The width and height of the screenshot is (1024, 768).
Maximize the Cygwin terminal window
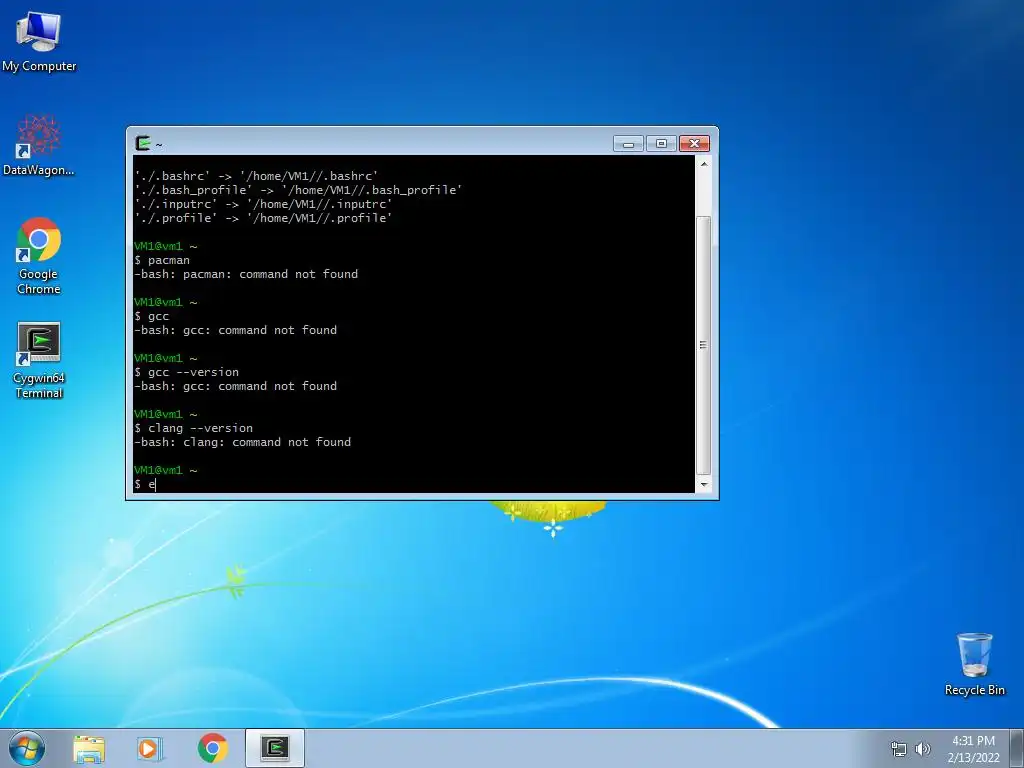(x=661, y=144)
